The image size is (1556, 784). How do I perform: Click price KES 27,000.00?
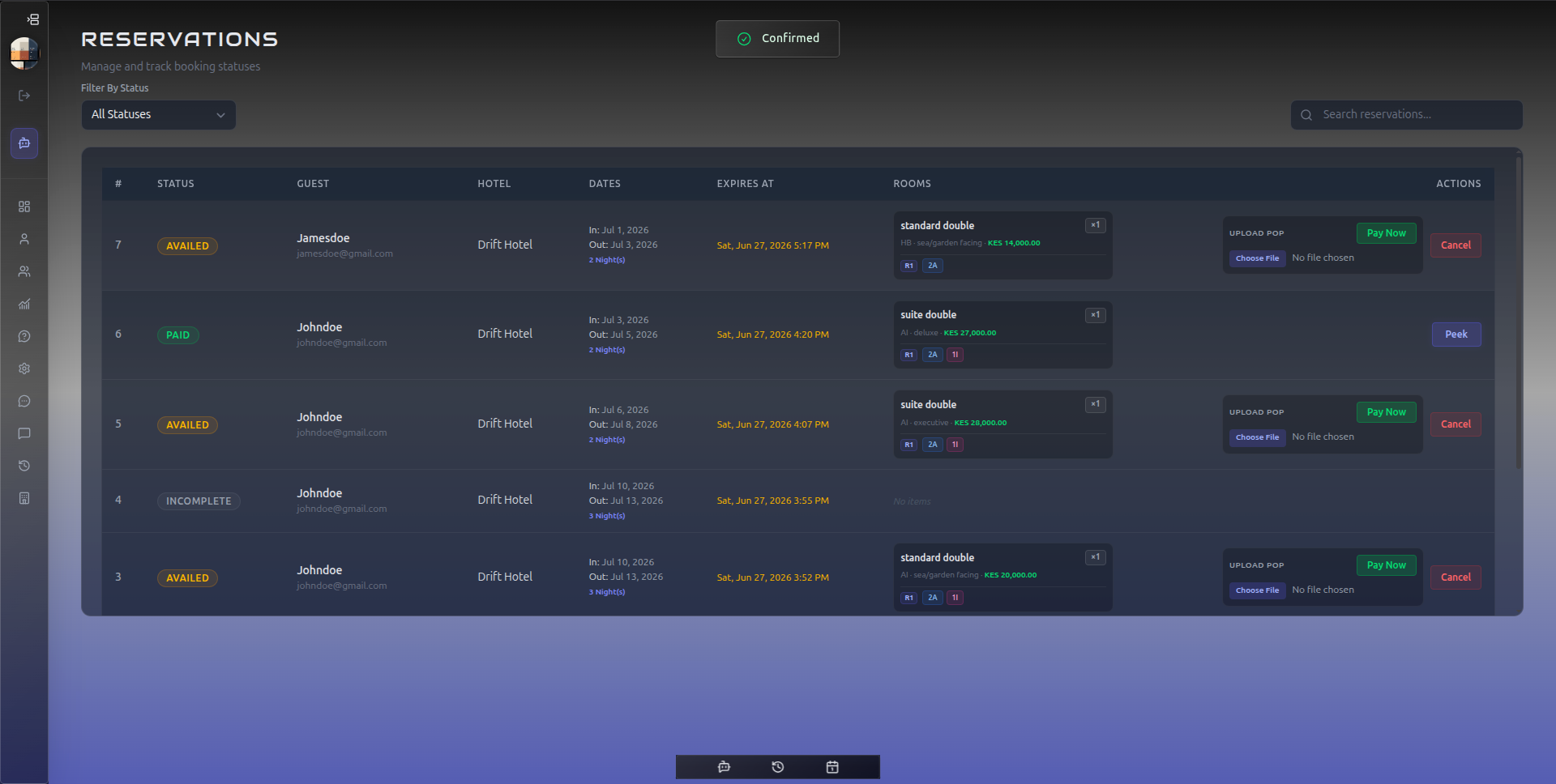(x=970, y=333)
